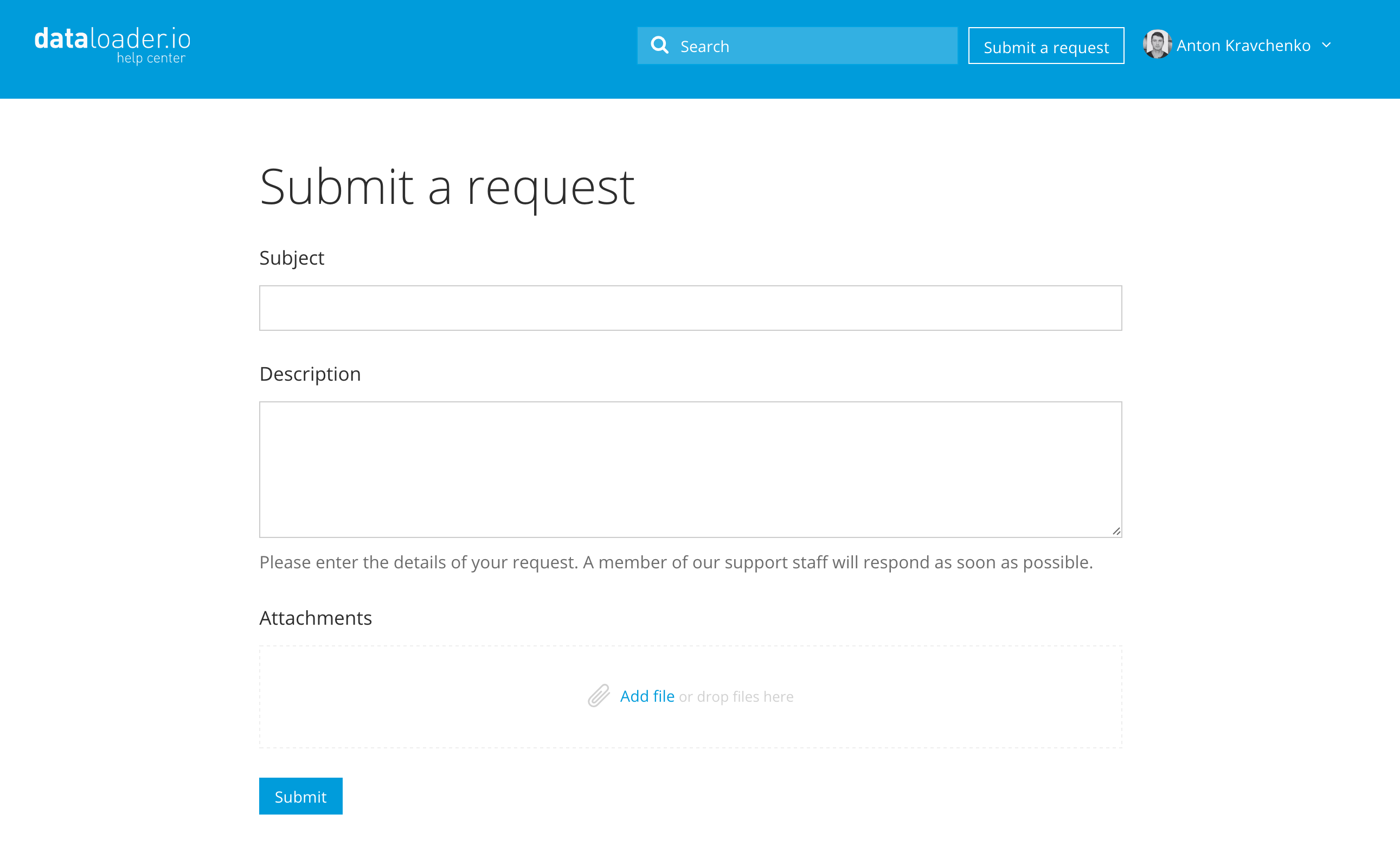
Task: Click the blue Submit button
Action: (300, 796)
